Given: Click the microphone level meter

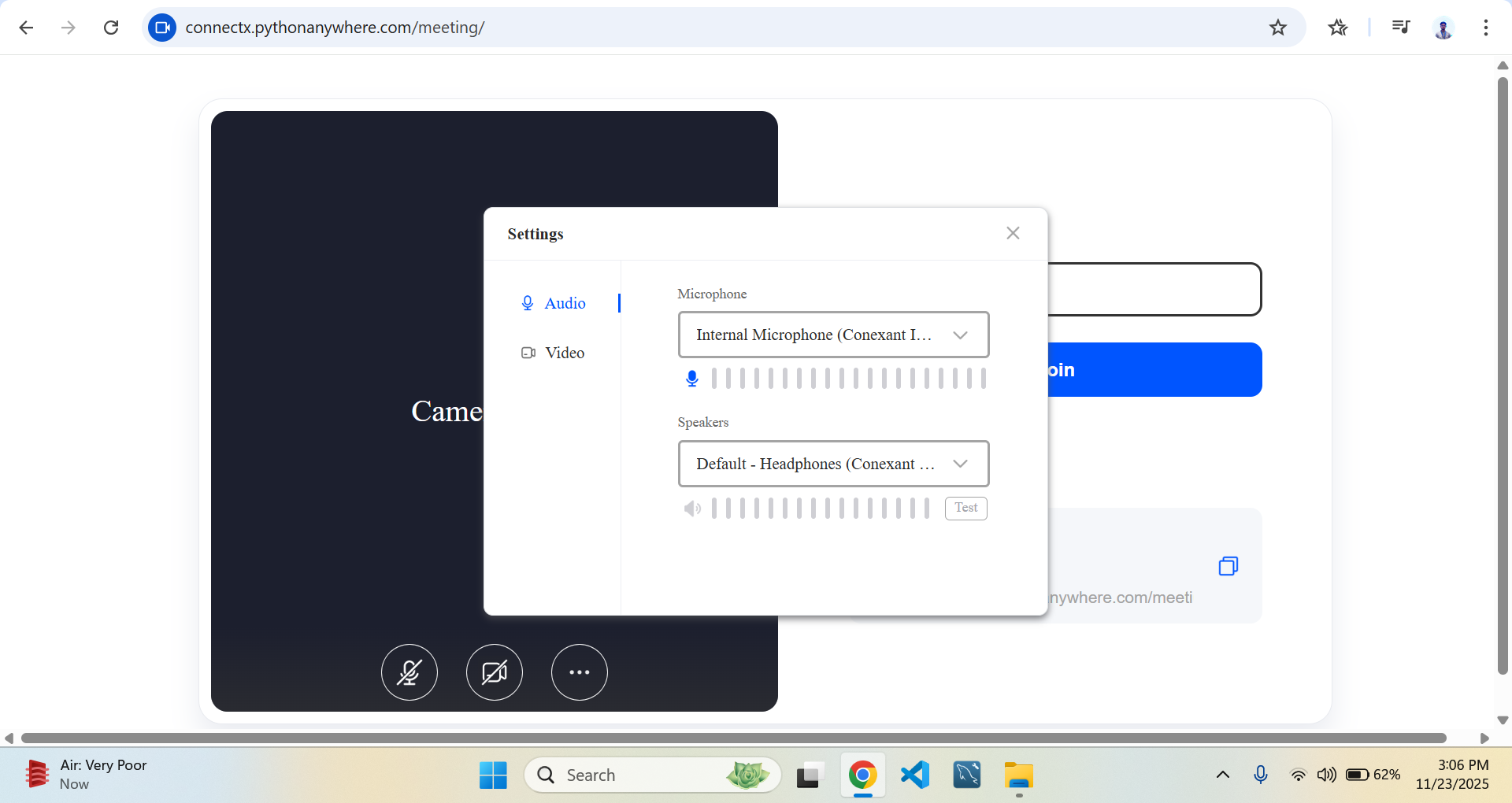Looking at the screenshot, I should tap(847, 379).
